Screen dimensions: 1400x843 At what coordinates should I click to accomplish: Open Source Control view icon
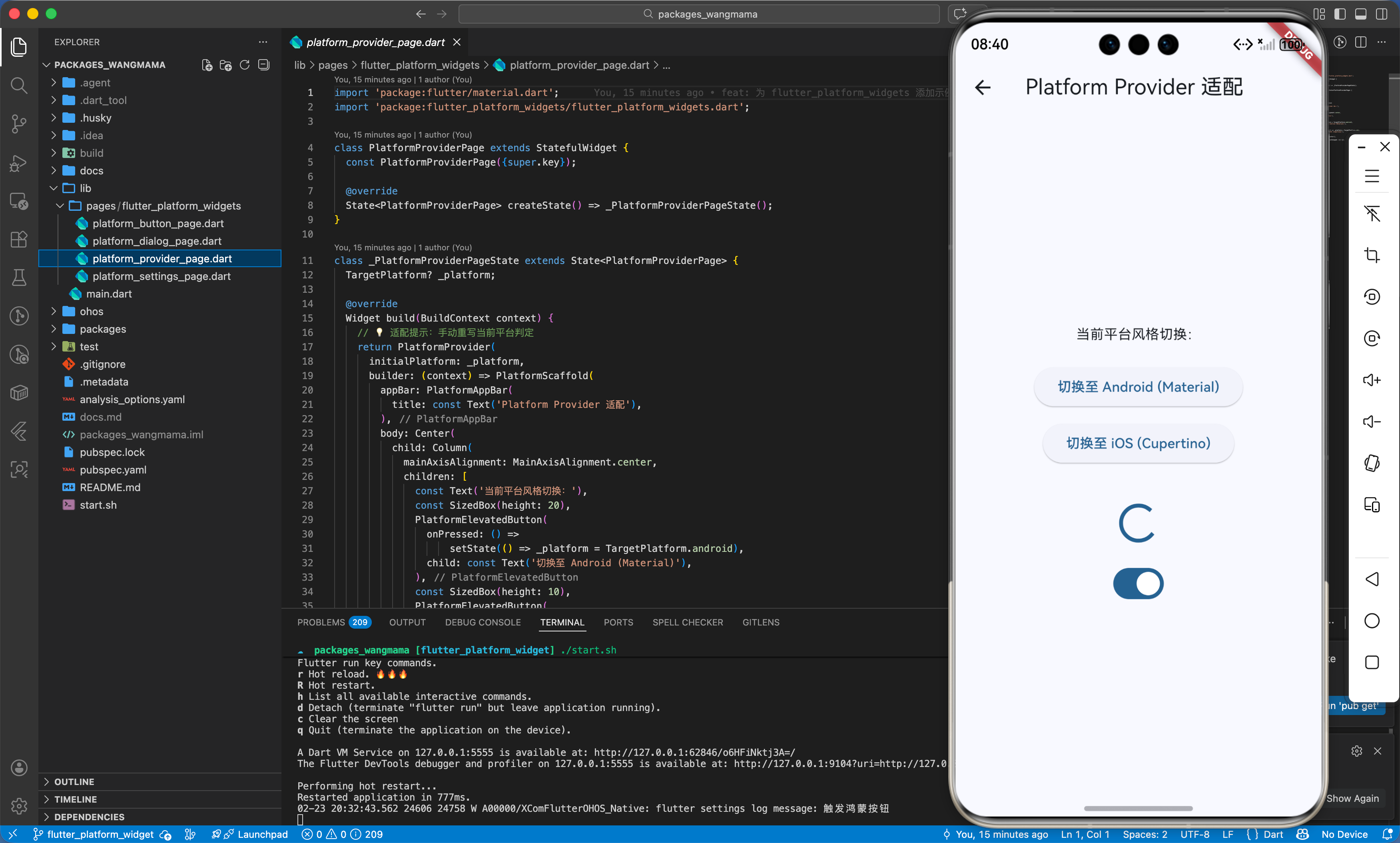coord(19,124)
